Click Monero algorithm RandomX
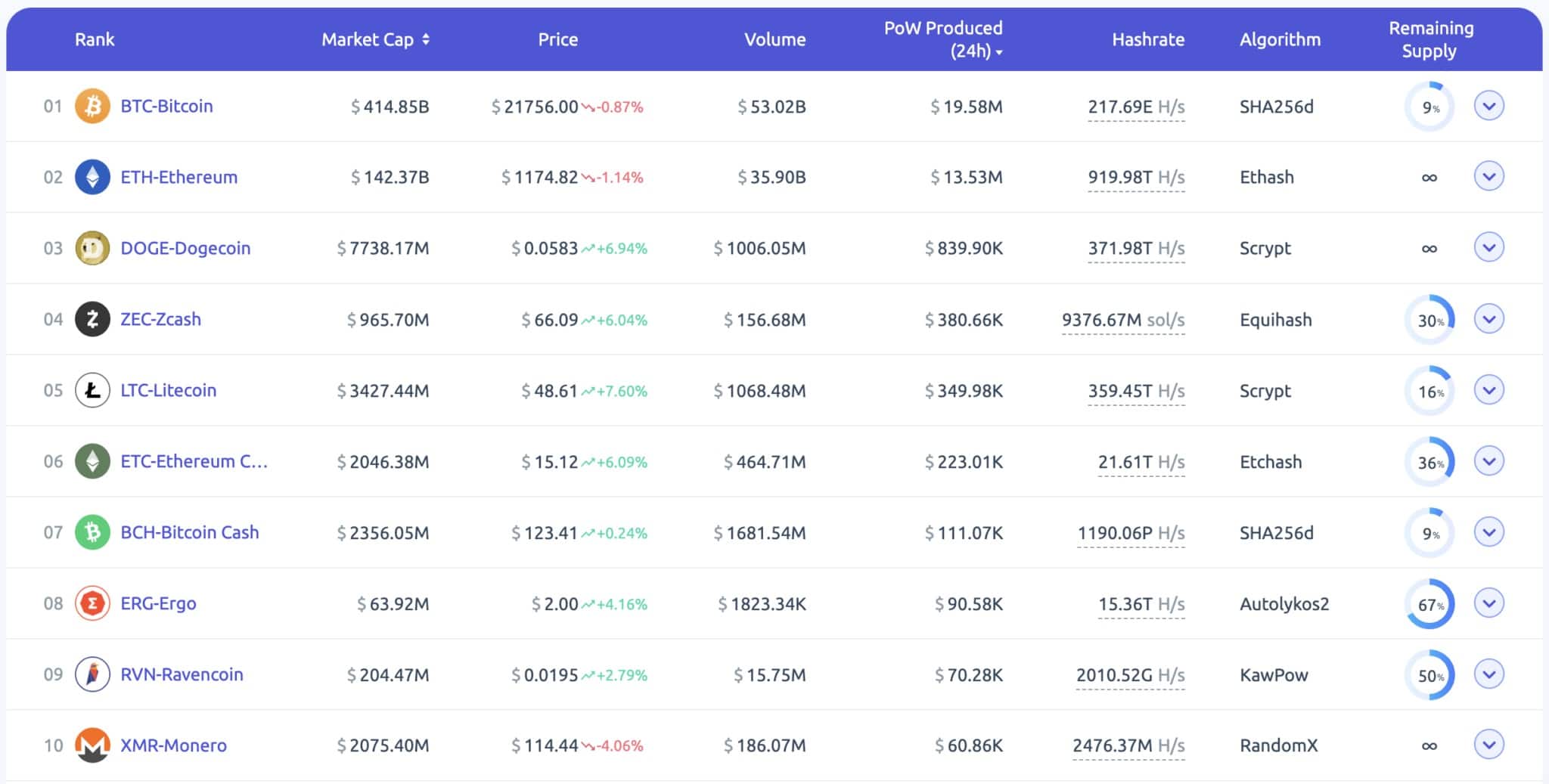This screenshot has width=1549, height=784. (x=1278, y=746)
